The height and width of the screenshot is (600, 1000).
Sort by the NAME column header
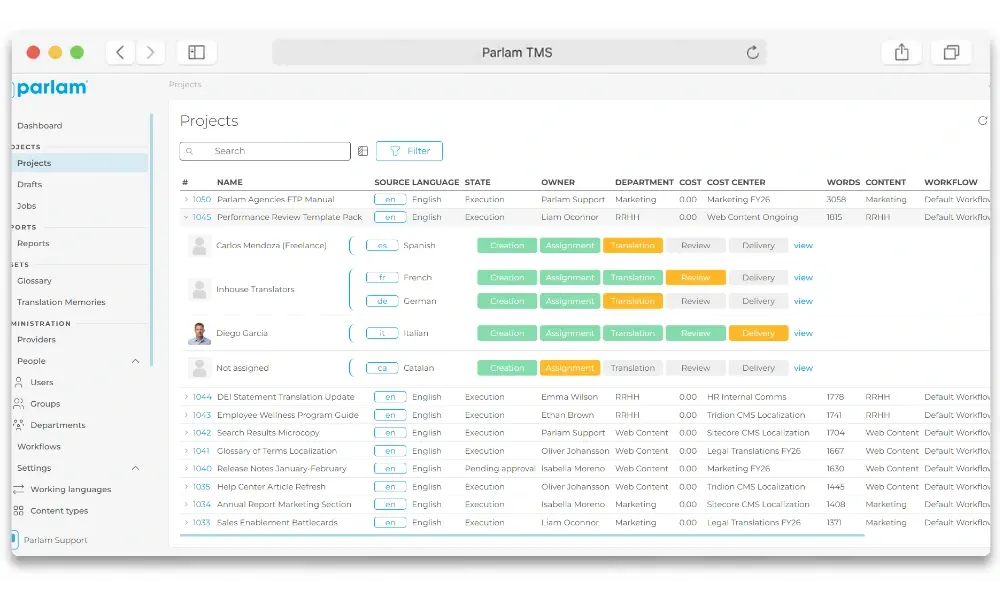pyautogui.click(x=230, y=182)
